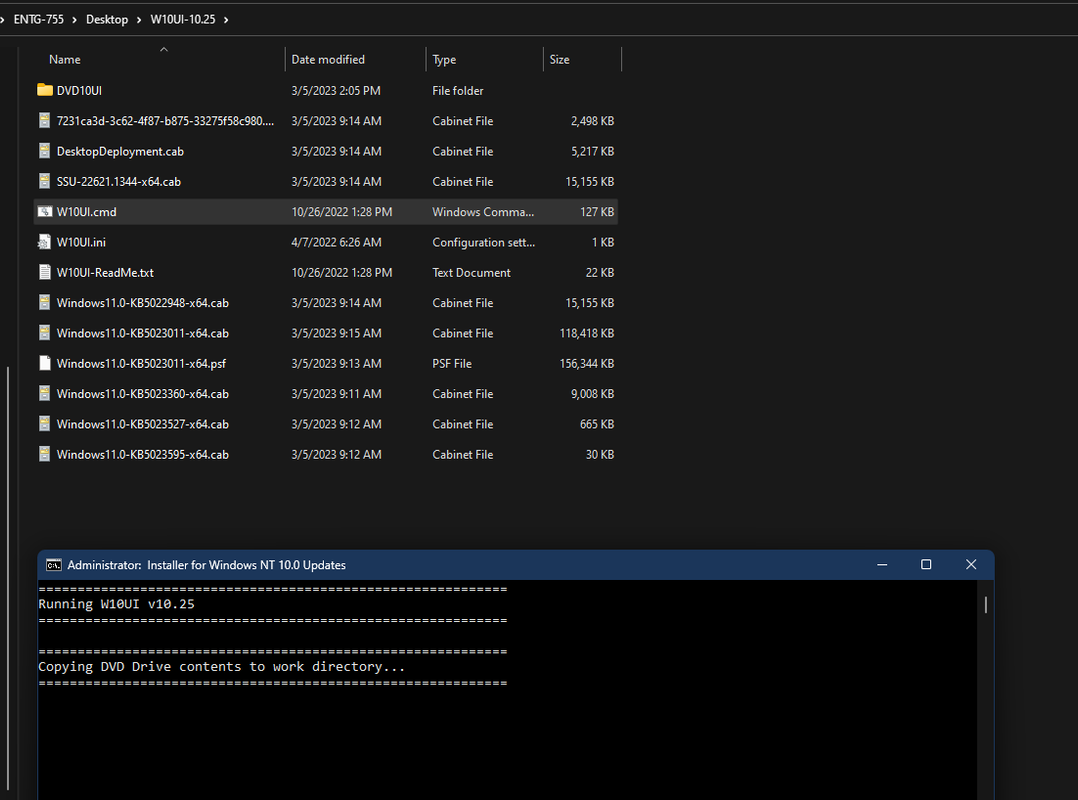Click the 3/5/2023 2:05 PM date
The width and height of the screenshot is (1078, 800).
[336, 90]
